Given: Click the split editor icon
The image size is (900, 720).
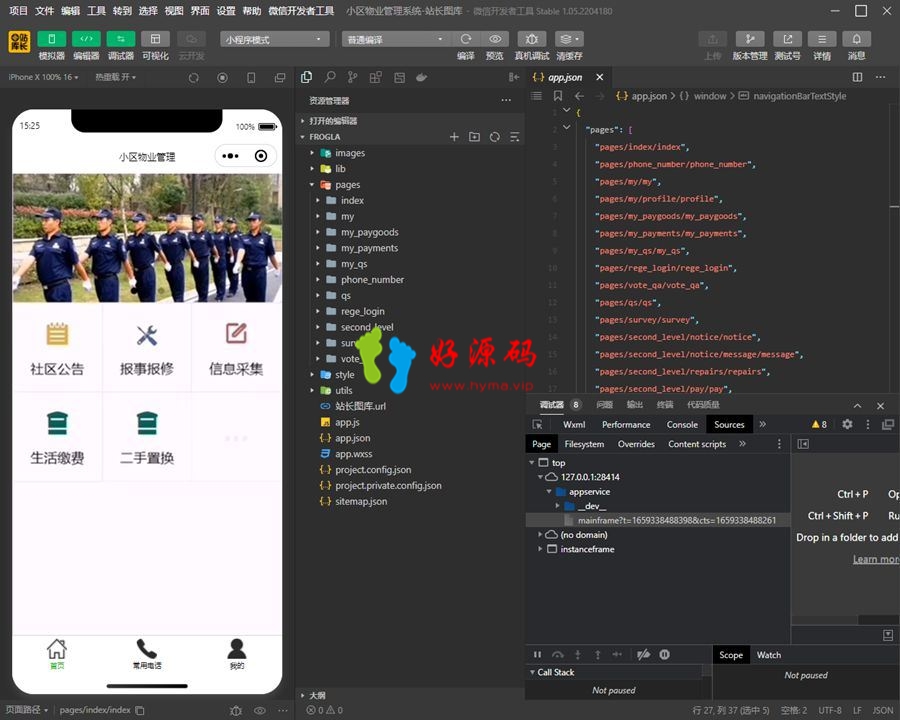Looking at the screenshot, I should pos(857,77).
